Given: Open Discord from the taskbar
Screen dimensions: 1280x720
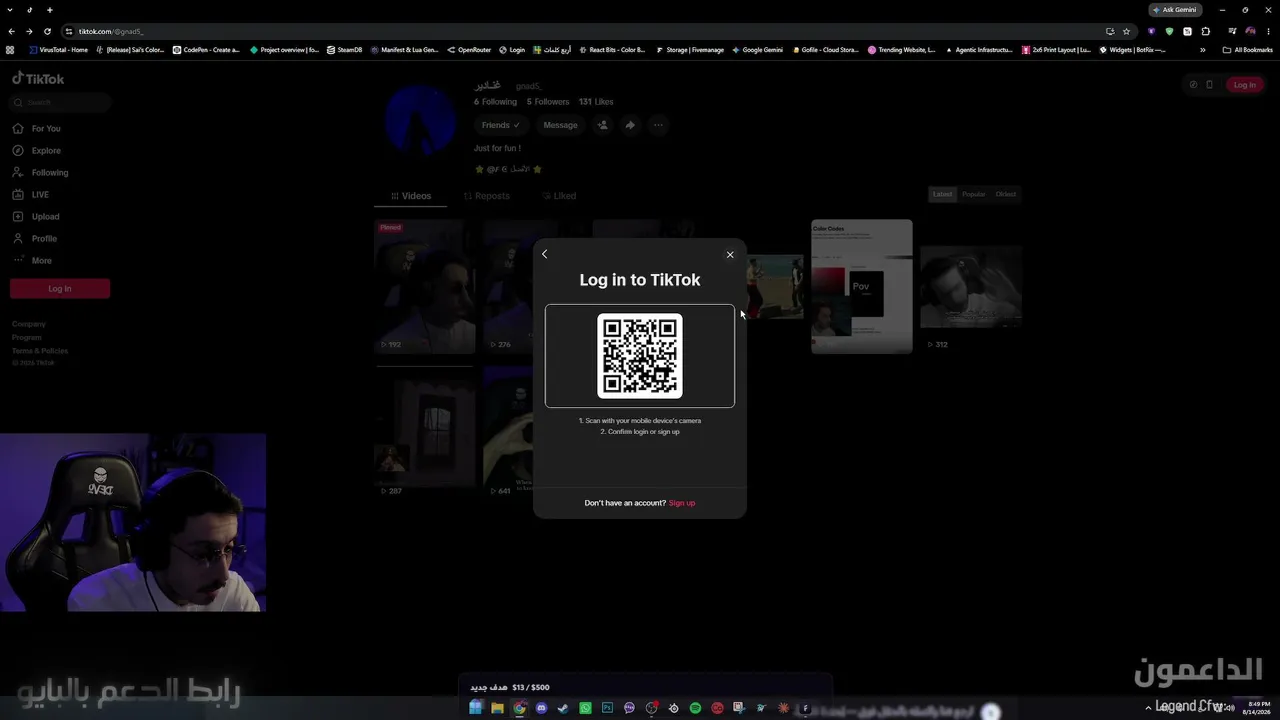Looking at the screenshot, I should [541, 708].
